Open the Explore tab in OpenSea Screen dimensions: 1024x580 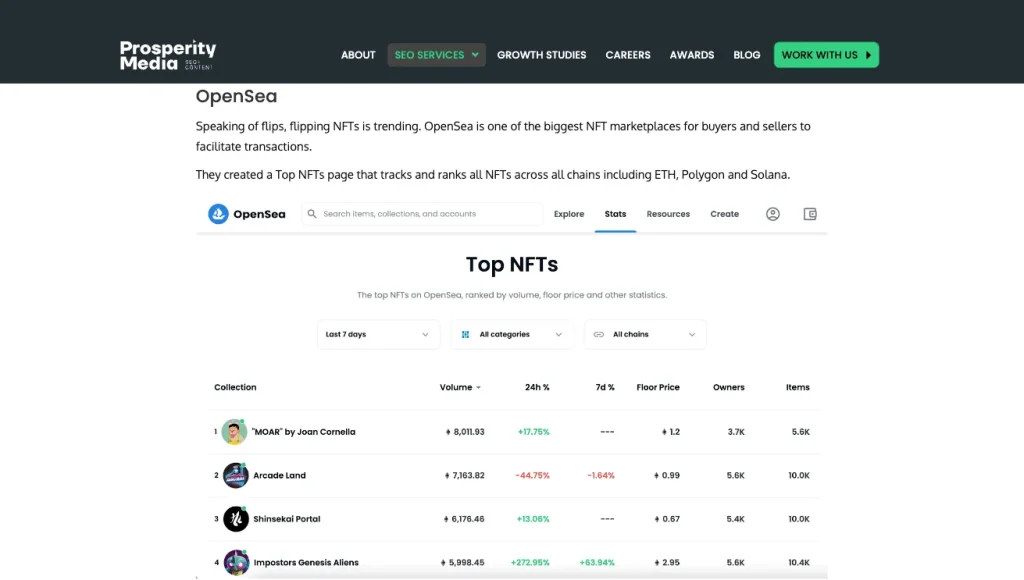coord(569,214)
